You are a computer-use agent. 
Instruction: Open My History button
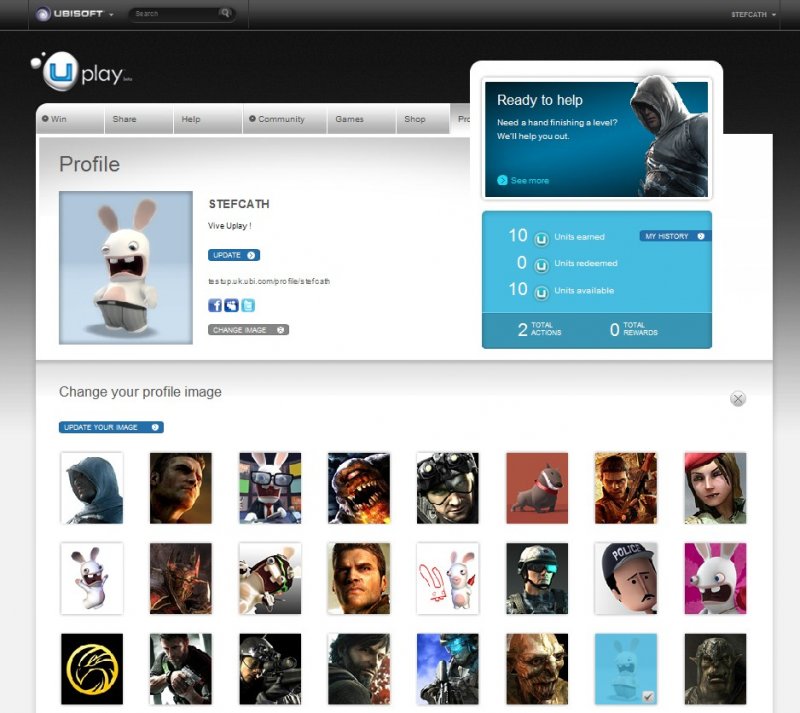coord(674,236)
